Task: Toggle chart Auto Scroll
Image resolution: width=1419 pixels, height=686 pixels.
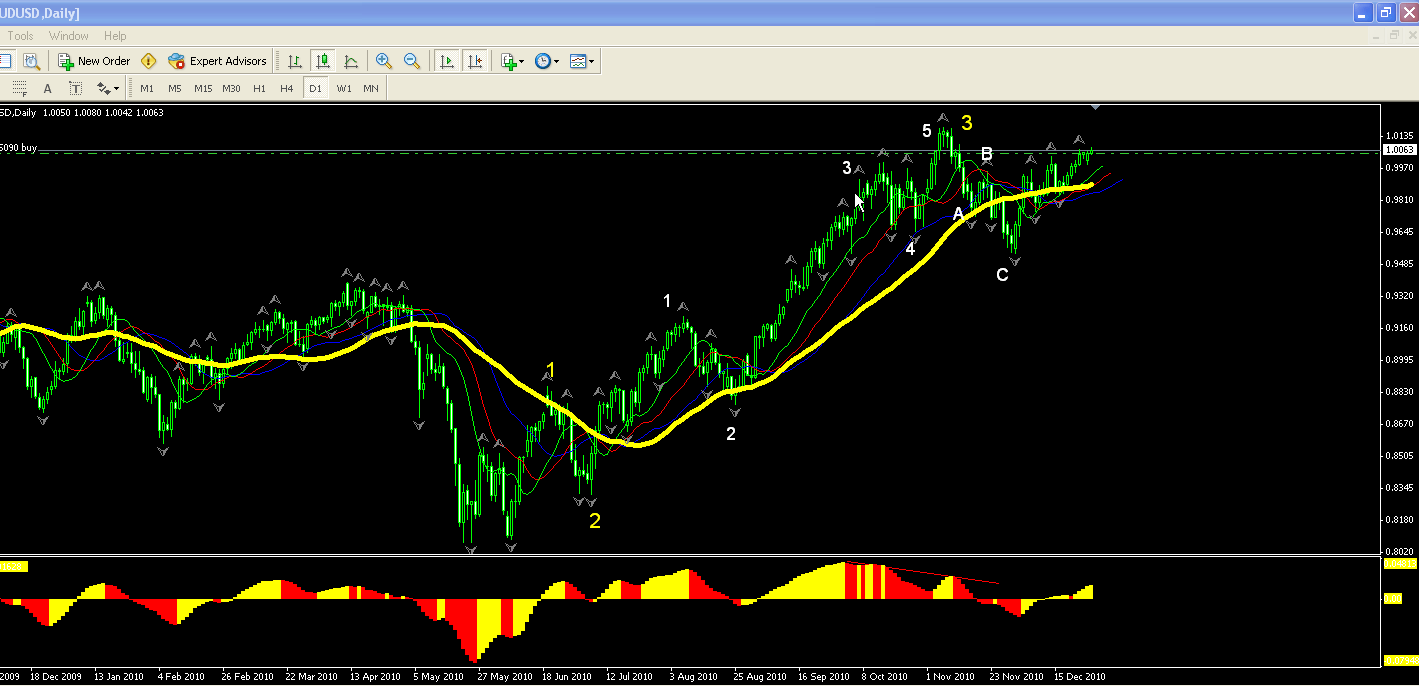Action: pos(446,61)
